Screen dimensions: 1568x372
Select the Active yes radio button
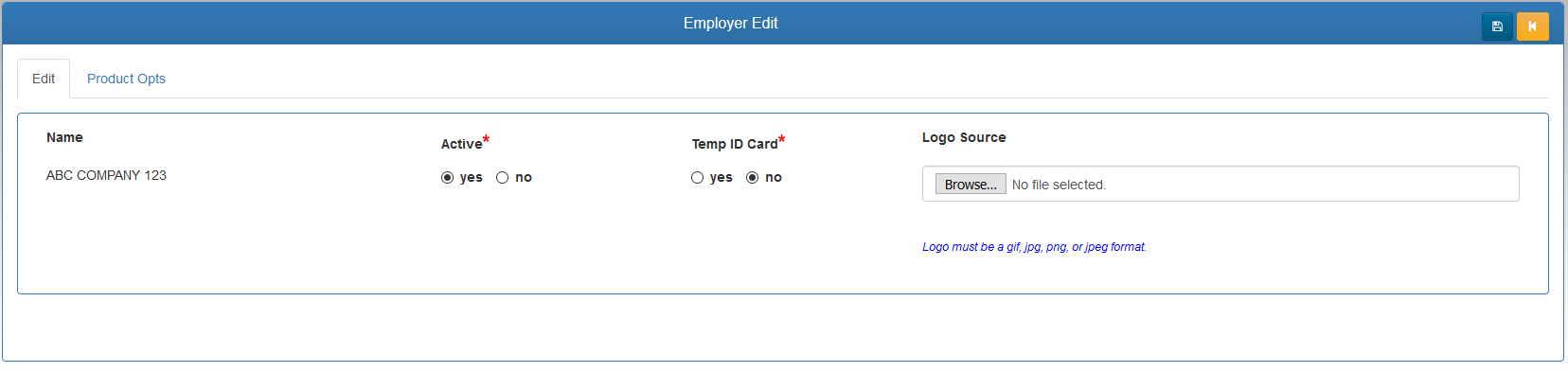pyautogui.click(x=447, y=178)
